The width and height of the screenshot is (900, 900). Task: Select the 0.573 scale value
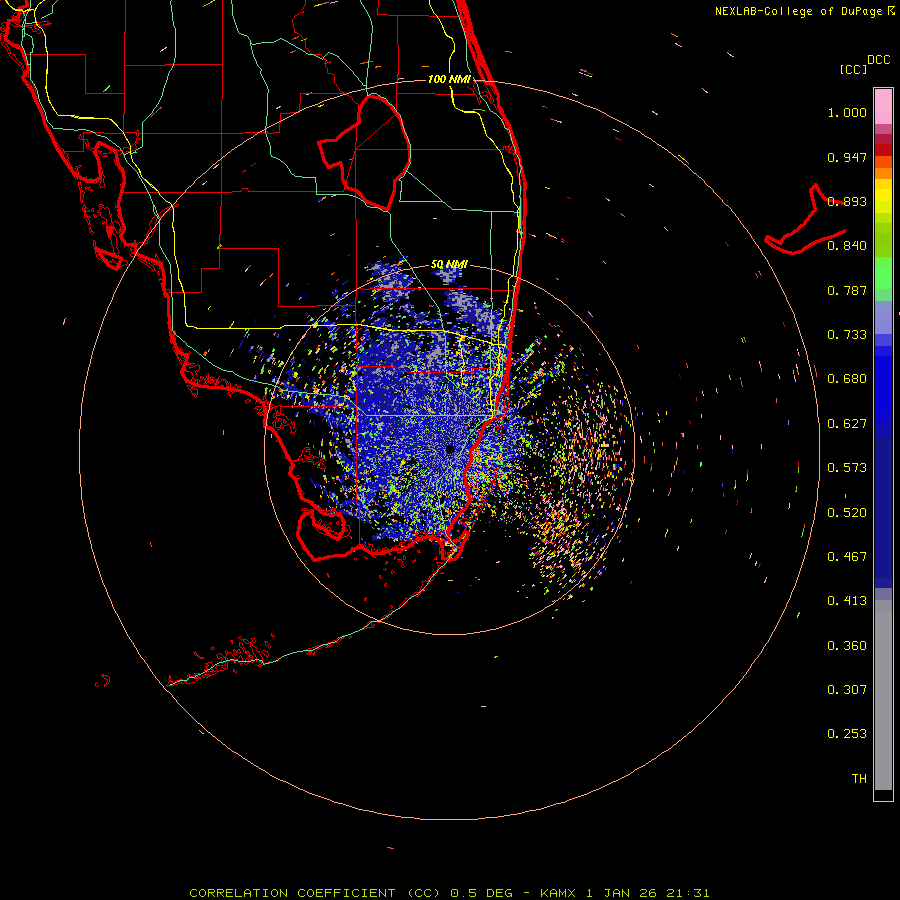point(847,468)
